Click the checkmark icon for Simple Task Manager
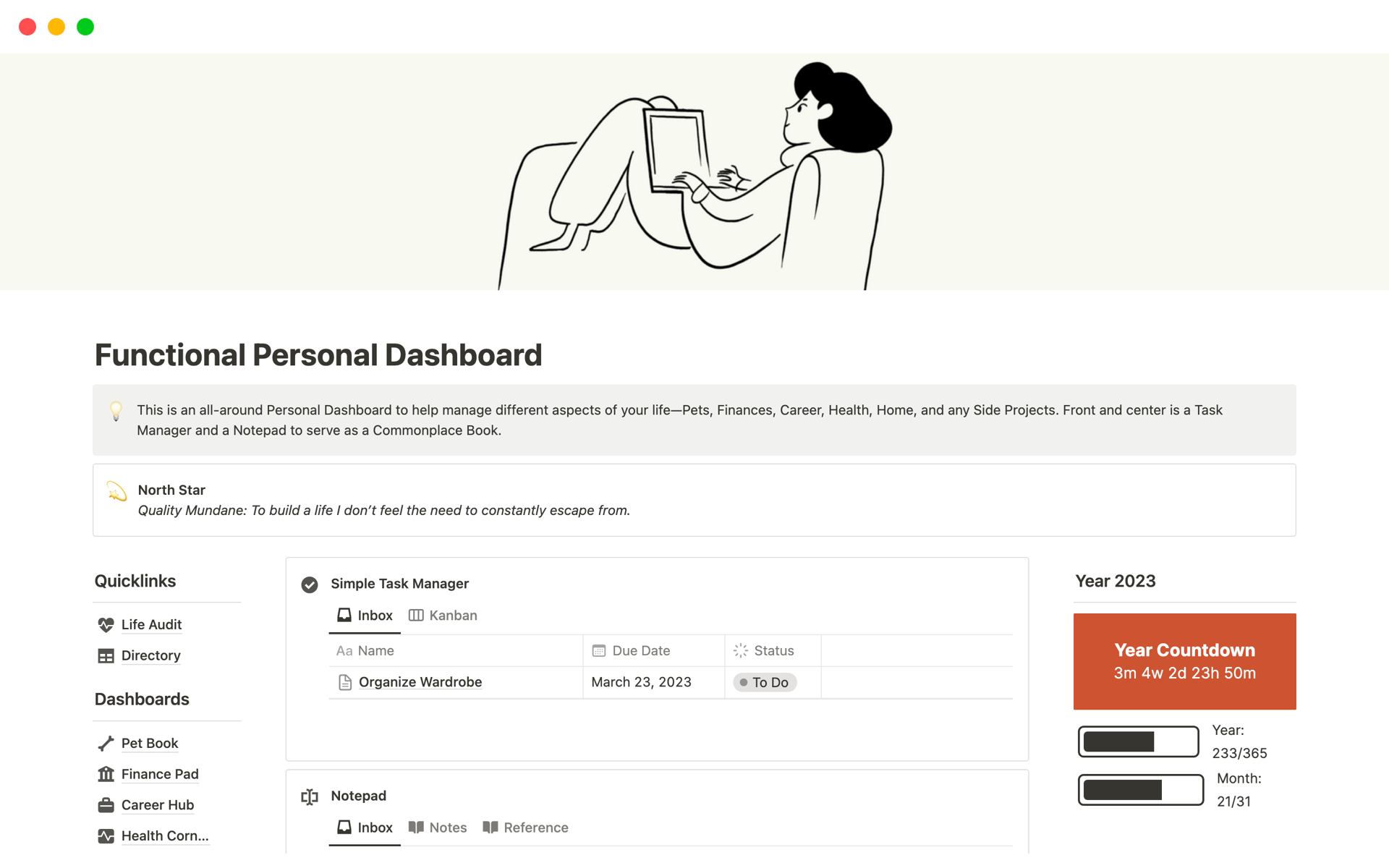Image resolution: width=1389 pixels, height=868 pixels. (310, 584)
